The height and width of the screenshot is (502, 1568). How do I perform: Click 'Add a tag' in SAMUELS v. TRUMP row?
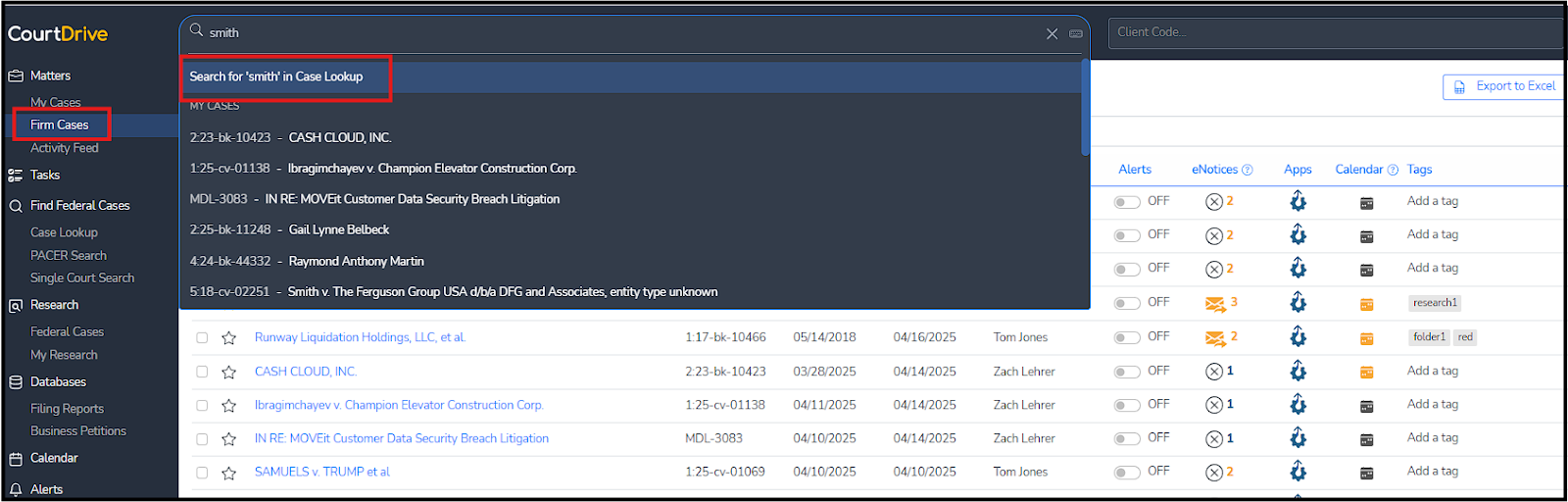pos(1433,472)
